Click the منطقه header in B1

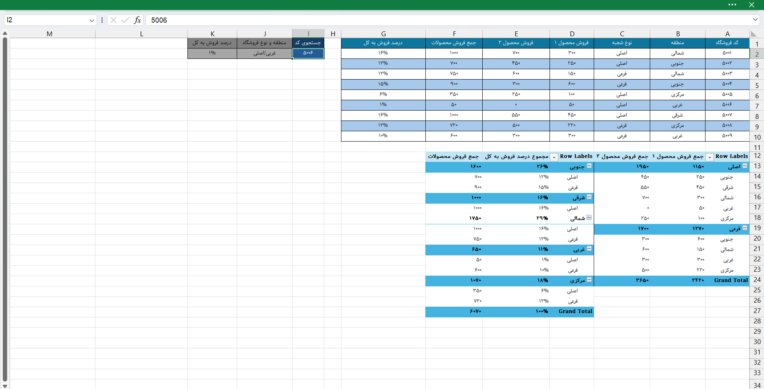point(677,43)
